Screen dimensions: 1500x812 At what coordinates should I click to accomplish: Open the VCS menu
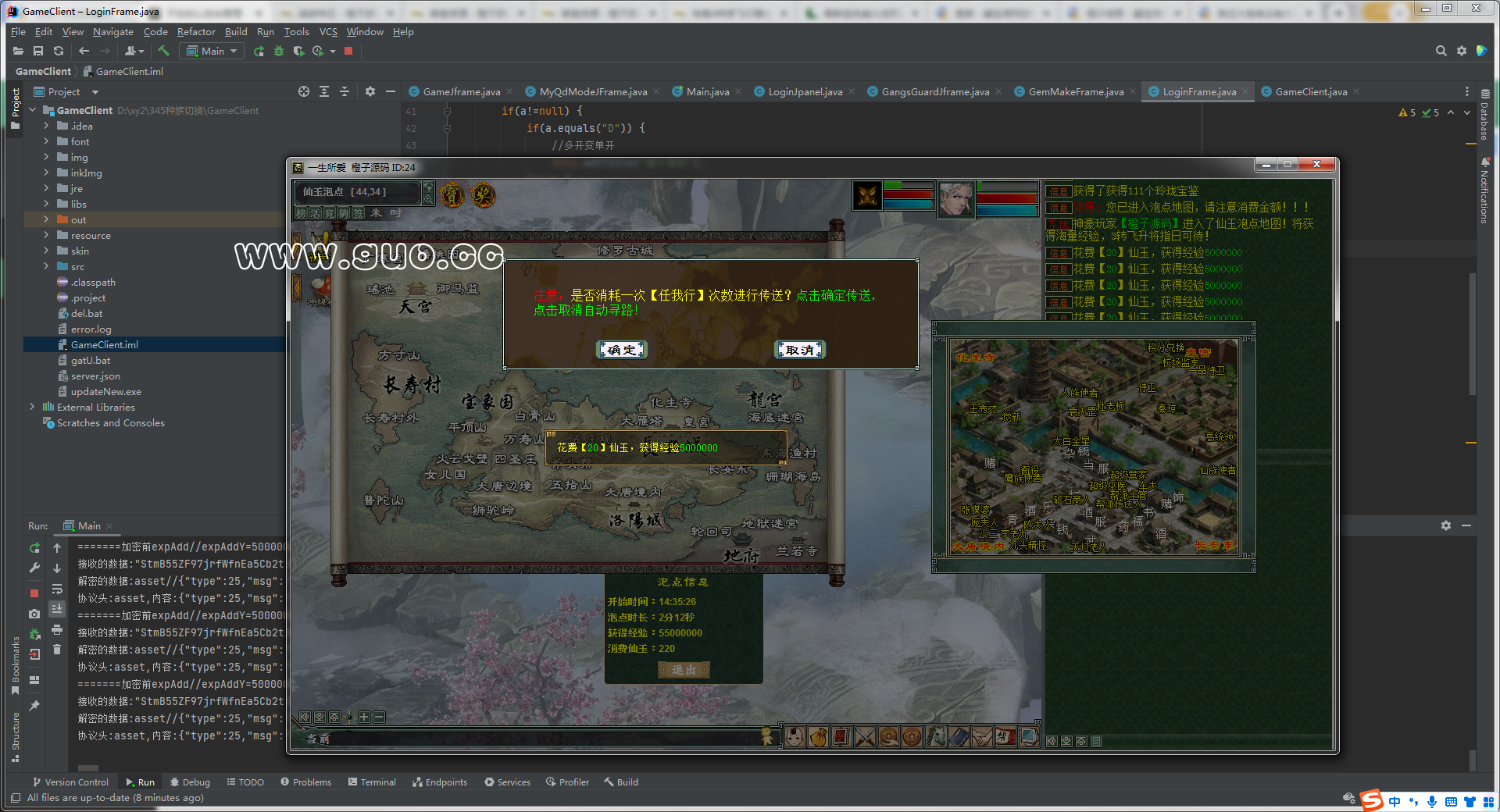coord(328,32)
